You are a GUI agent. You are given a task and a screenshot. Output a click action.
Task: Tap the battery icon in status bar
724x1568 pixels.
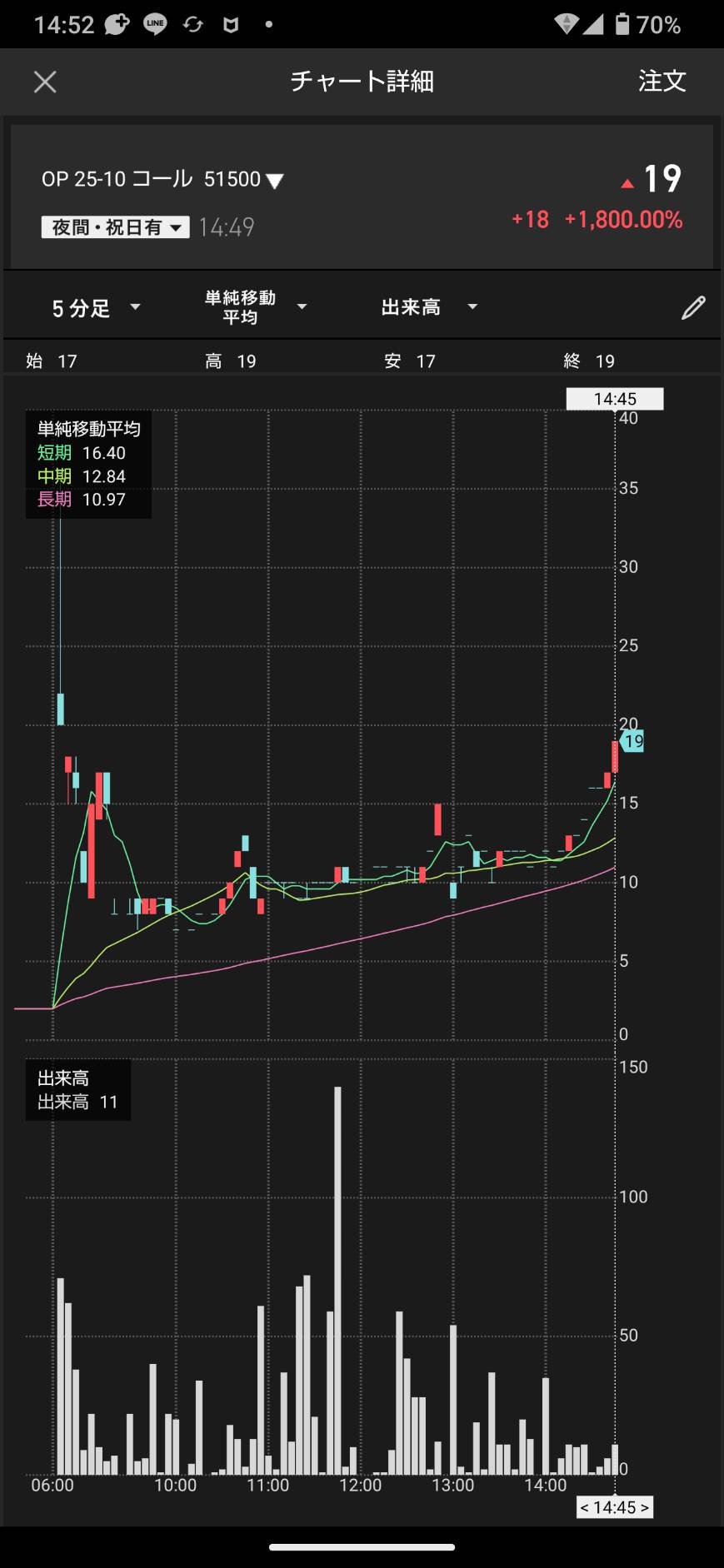(x=622, y=24)
